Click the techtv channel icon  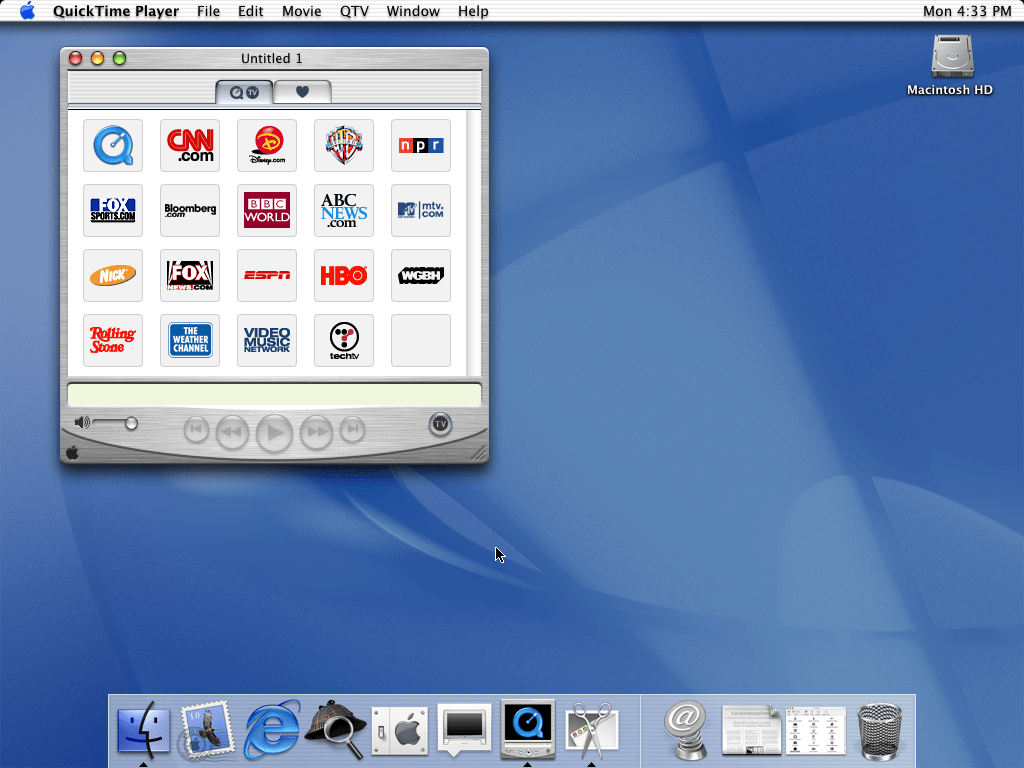click(x=344, y=341)
